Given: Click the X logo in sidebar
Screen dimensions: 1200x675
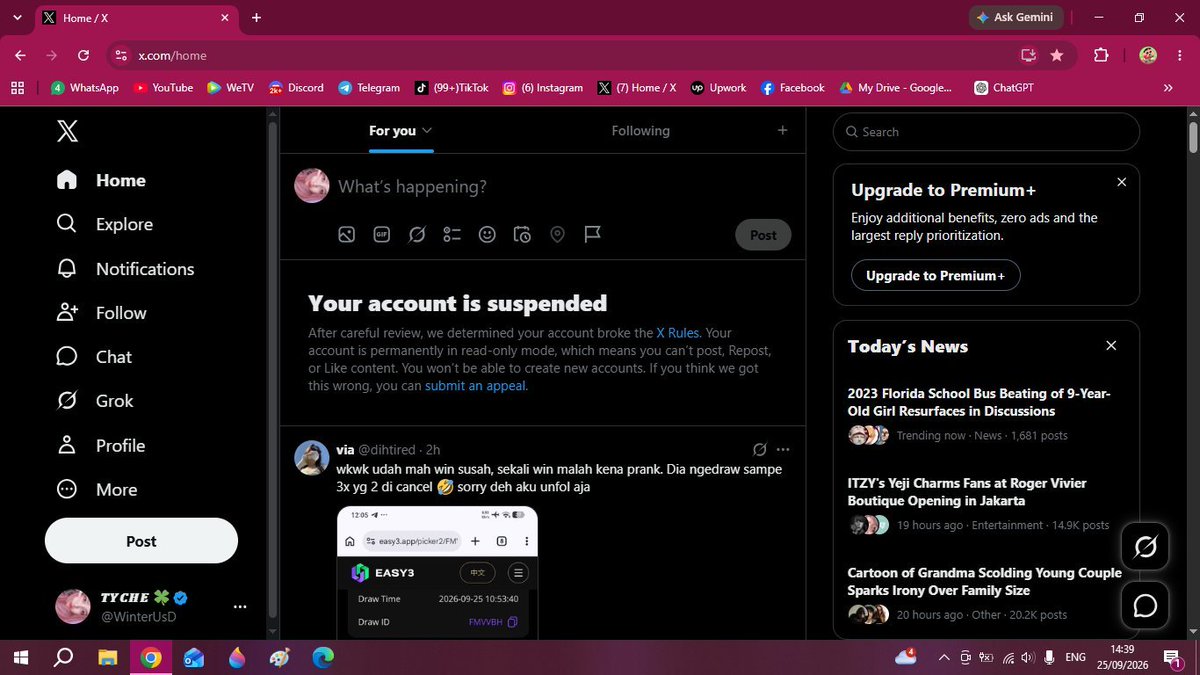Looking at the screenshot, I should pos(67,131).
